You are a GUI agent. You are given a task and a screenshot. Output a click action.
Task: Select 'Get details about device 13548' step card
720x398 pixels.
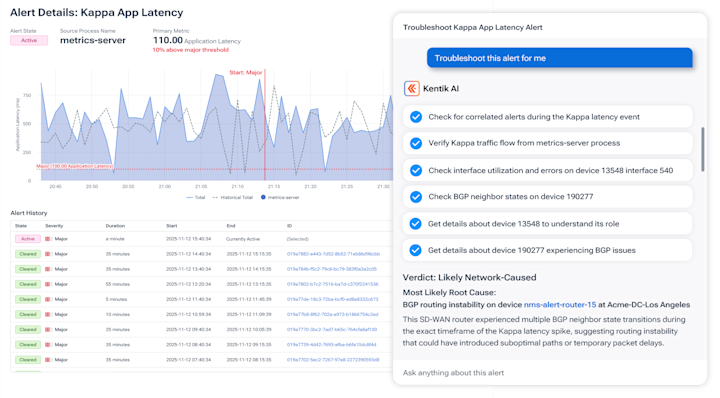[x=547, y=224]
